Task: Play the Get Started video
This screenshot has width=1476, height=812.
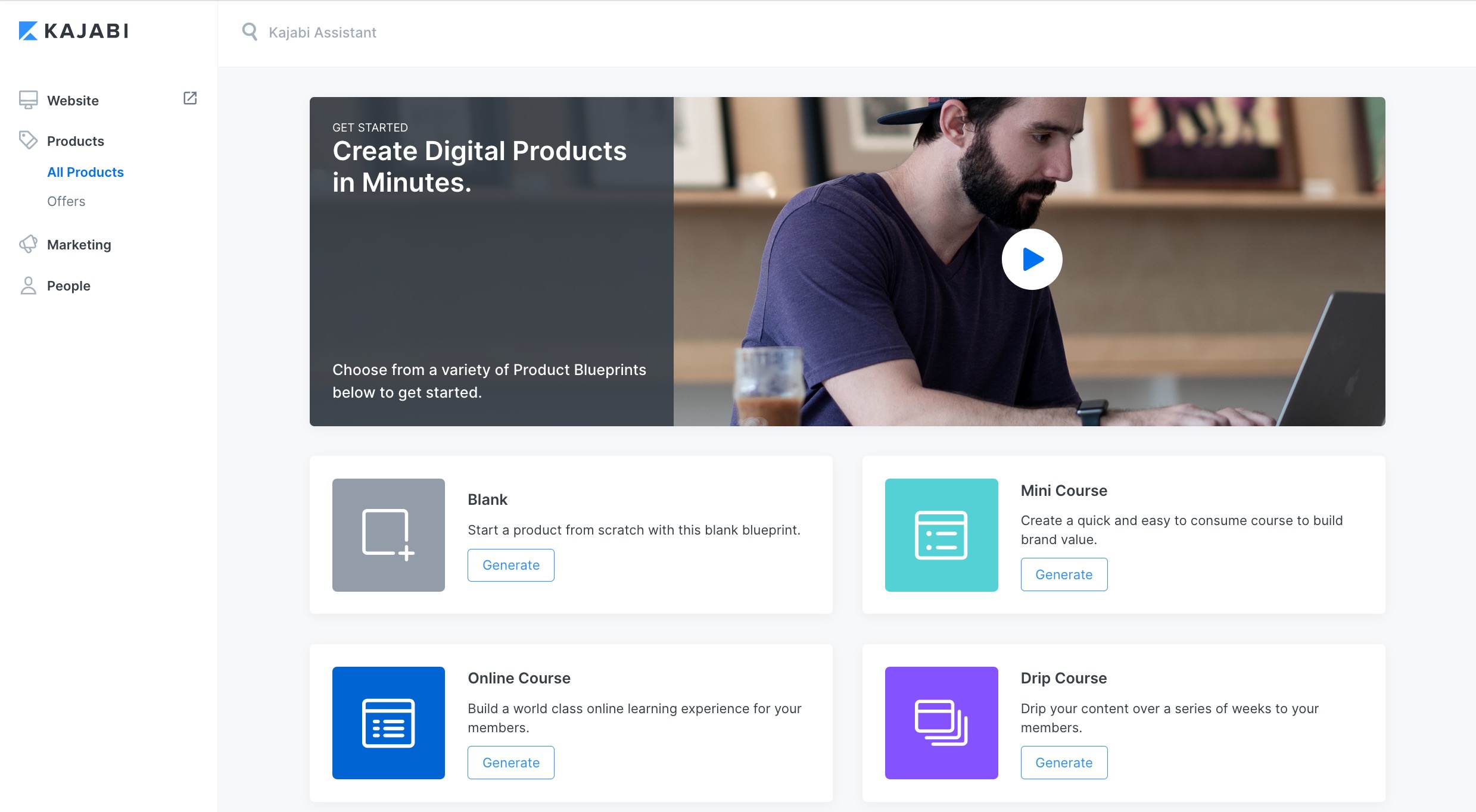Action: pos(1032,260)
